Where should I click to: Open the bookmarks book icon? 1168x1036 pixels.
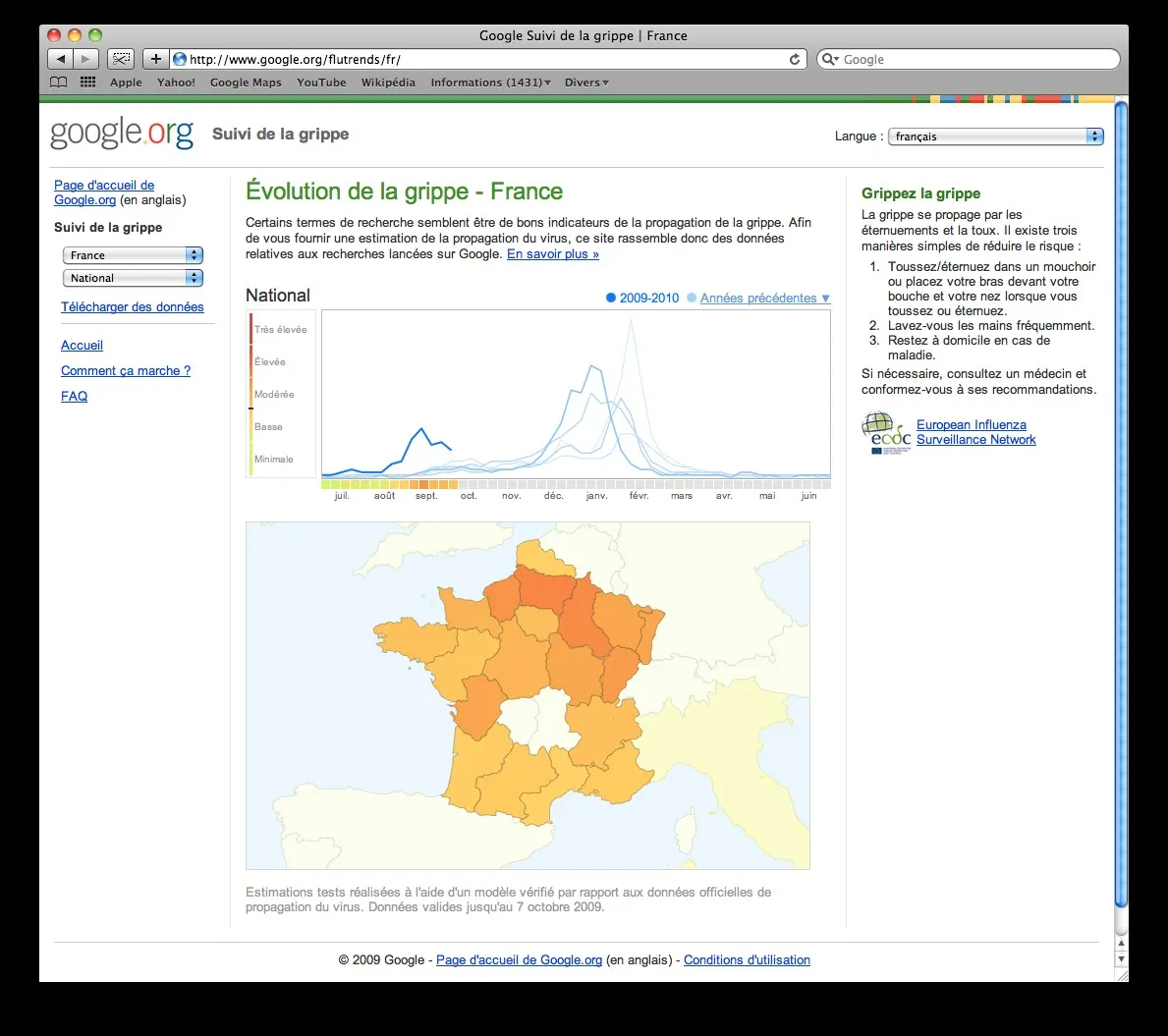tap(58, 82)
